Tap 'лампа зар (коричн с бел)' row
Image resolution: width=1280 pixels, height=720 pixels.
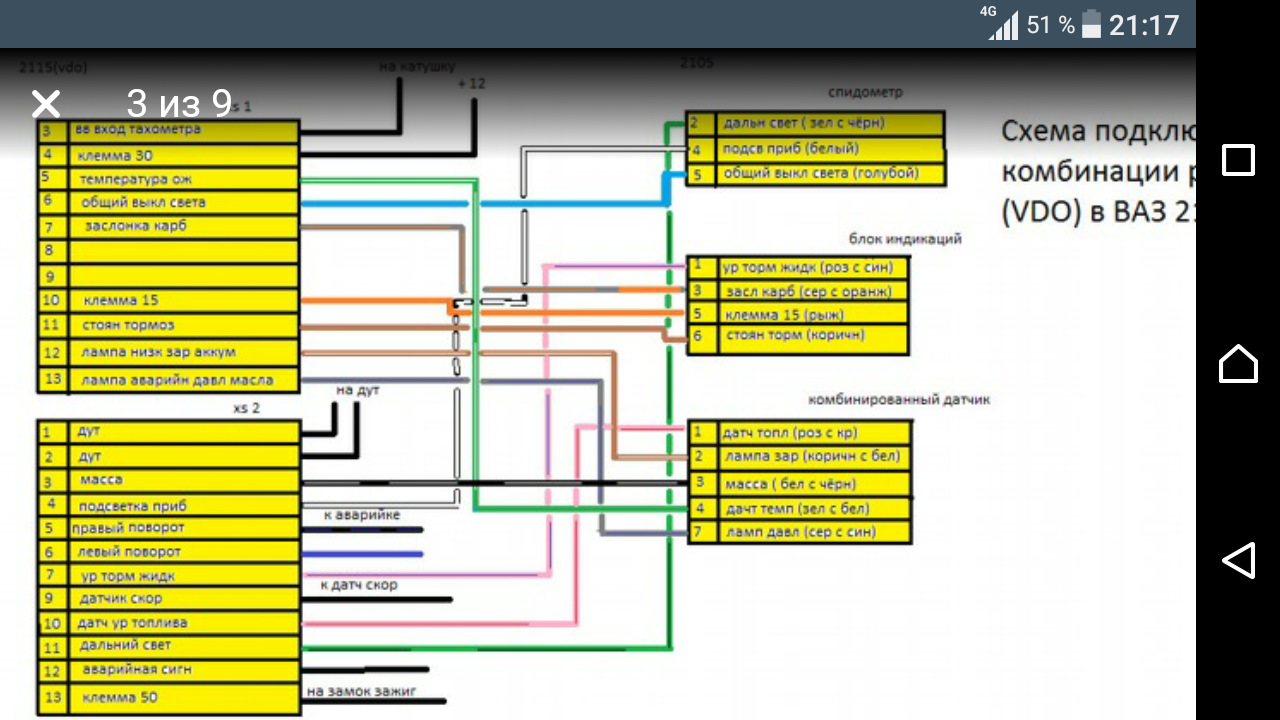coord(799,457)
